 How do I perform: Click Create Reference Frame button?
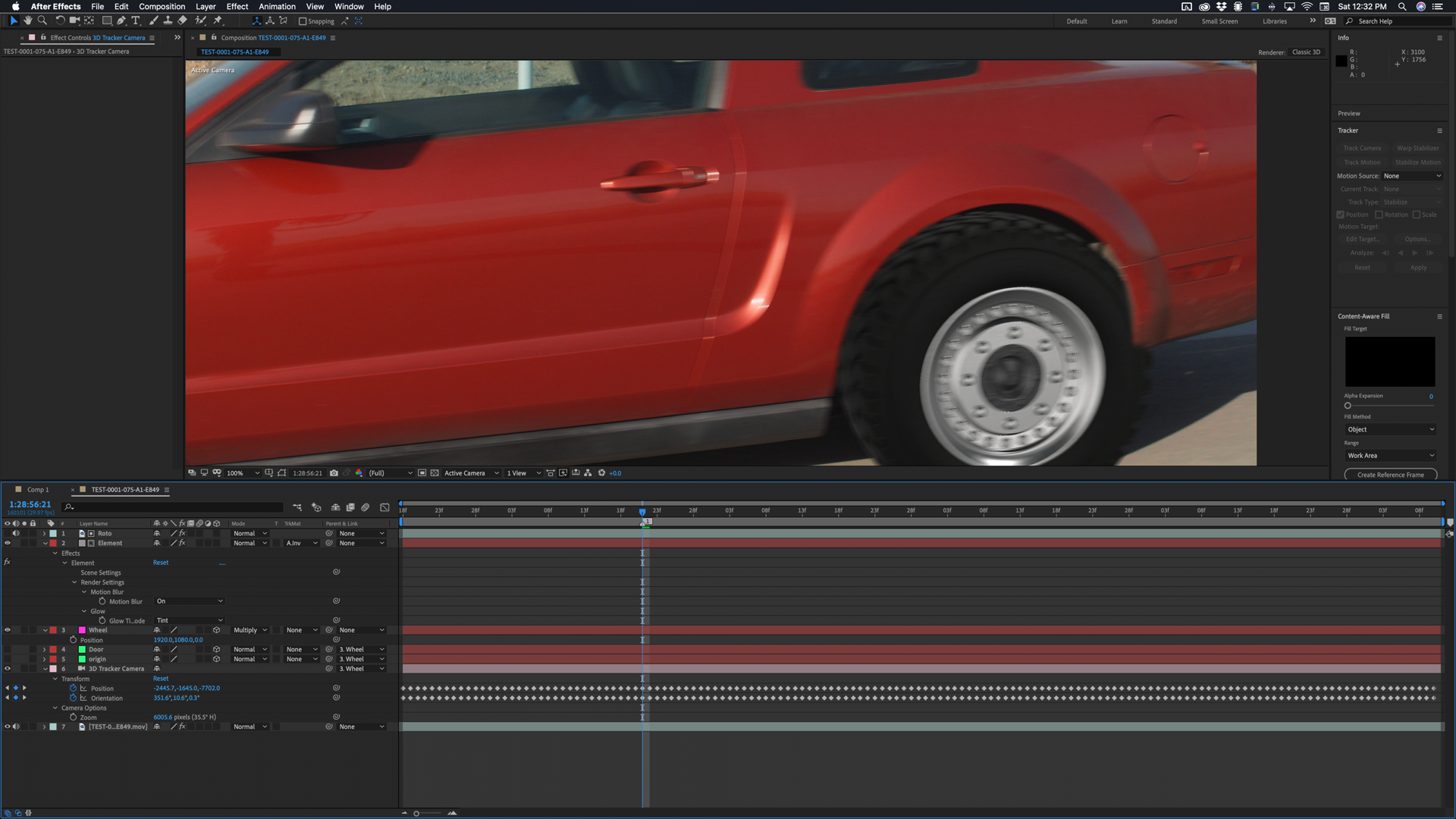pyautogui.click(x=1390, y=475)
